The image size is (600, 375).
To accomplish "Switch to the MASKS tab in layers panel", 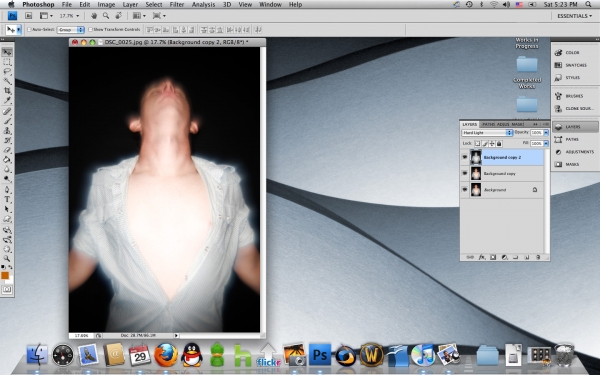I will coord(517,124).
